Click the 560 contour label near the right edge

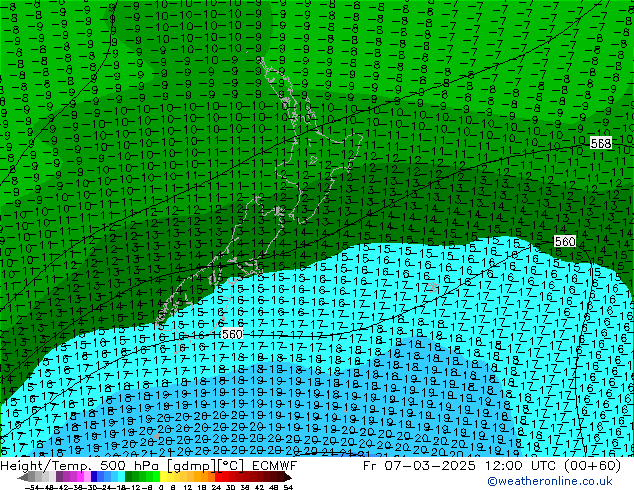pyautogui.click(x=565, y=241)
